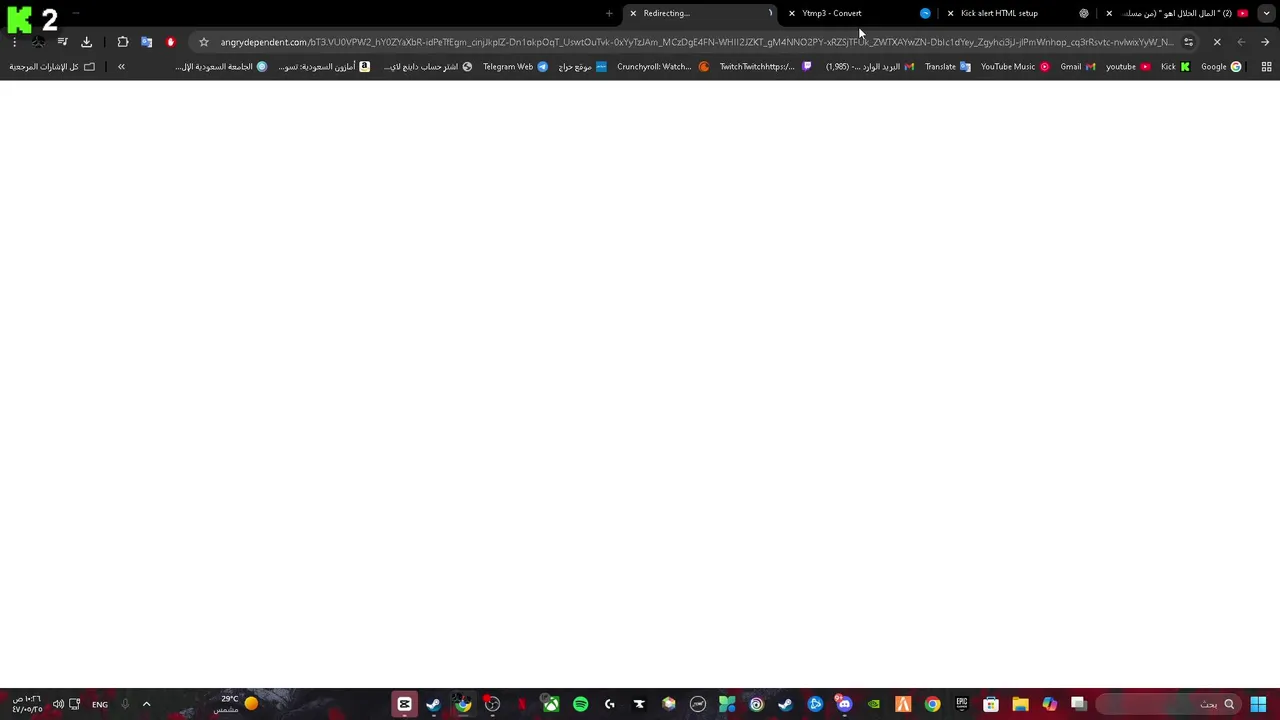Open Google Chrome from the taskbar

point(932,704)
